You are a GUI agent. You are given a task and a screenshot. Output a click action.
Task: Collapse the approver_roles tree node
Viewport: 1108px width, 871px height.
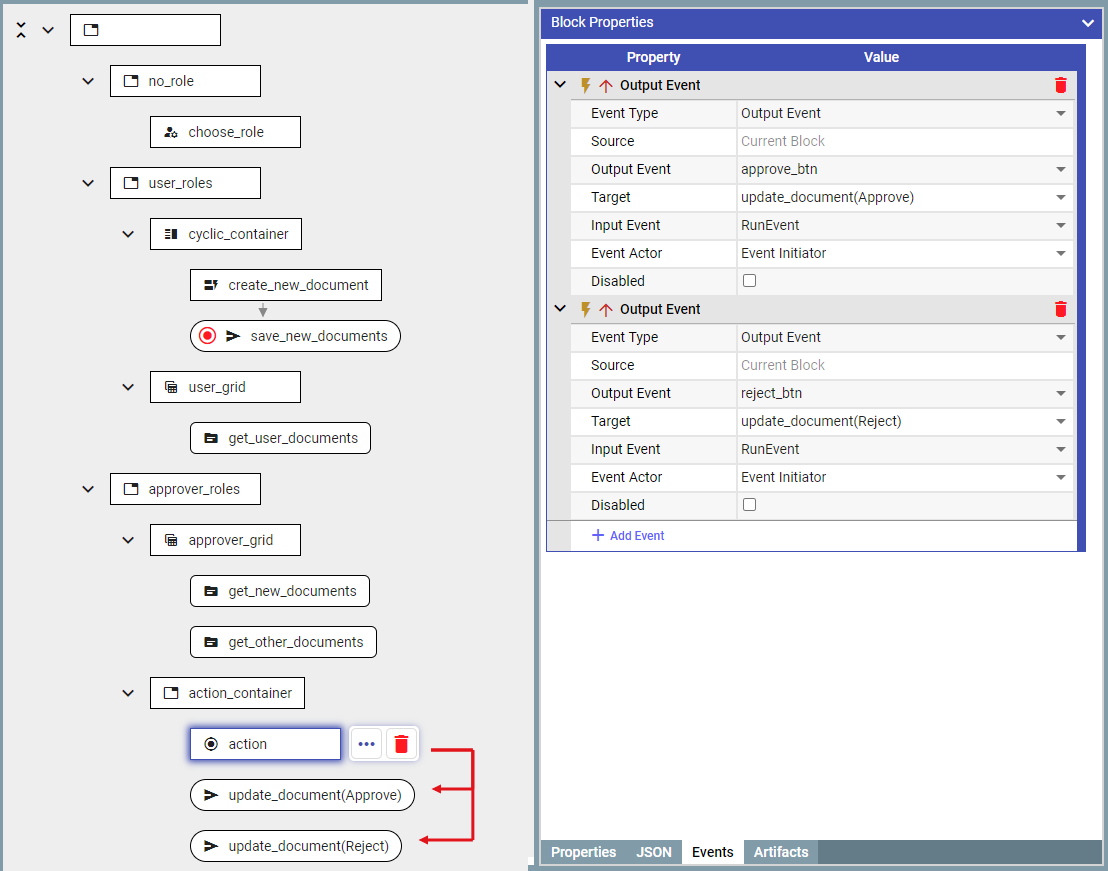point(88,489)
